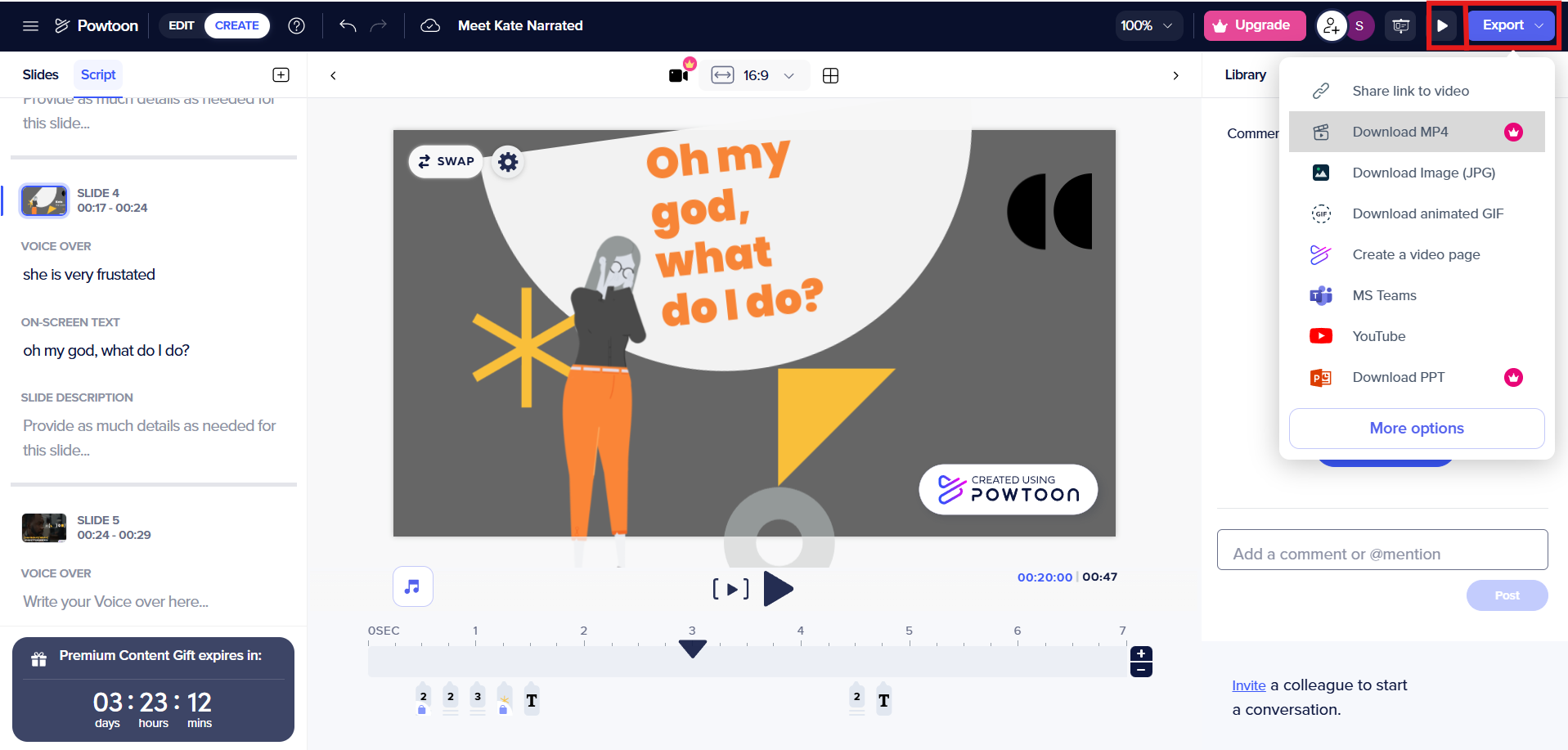Open presentation mode icon in top bar

[1401, 26]
